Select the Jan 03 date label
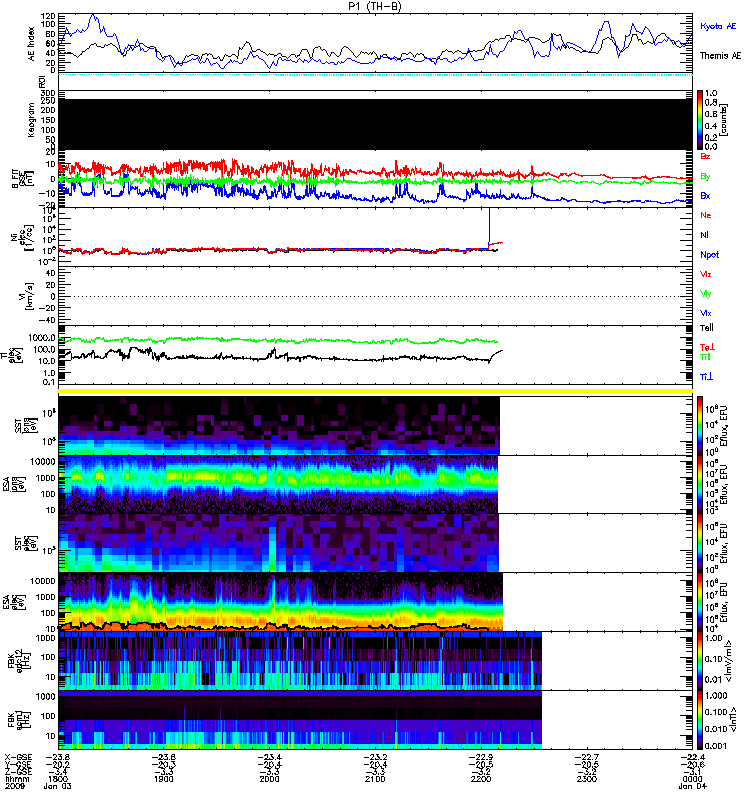The width and height of the screenshot is (750, 800). pyautogui.click(x=58, y=786)
